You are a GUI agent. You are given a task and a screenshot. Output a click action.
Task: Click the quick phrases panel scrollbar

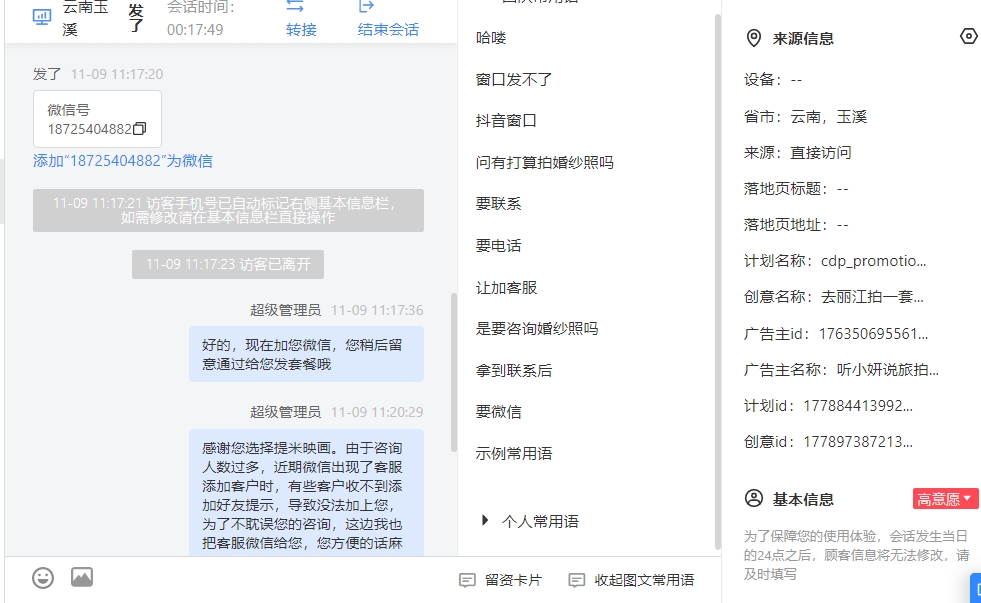pos(718,281)
